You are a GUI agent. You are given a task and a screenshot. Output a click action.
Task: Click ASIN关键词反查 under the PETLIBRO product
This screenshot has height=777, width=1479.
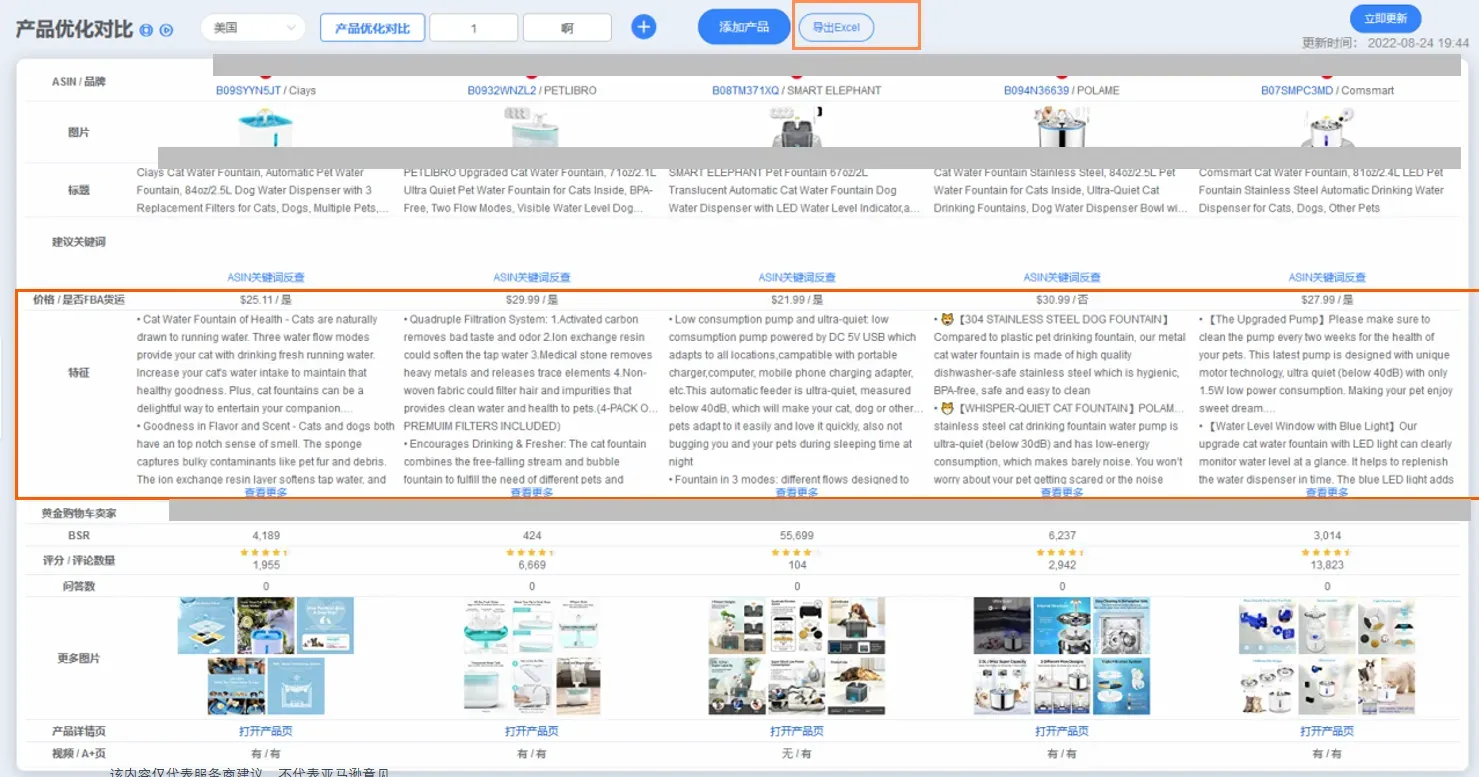click(x=532, y=277)
